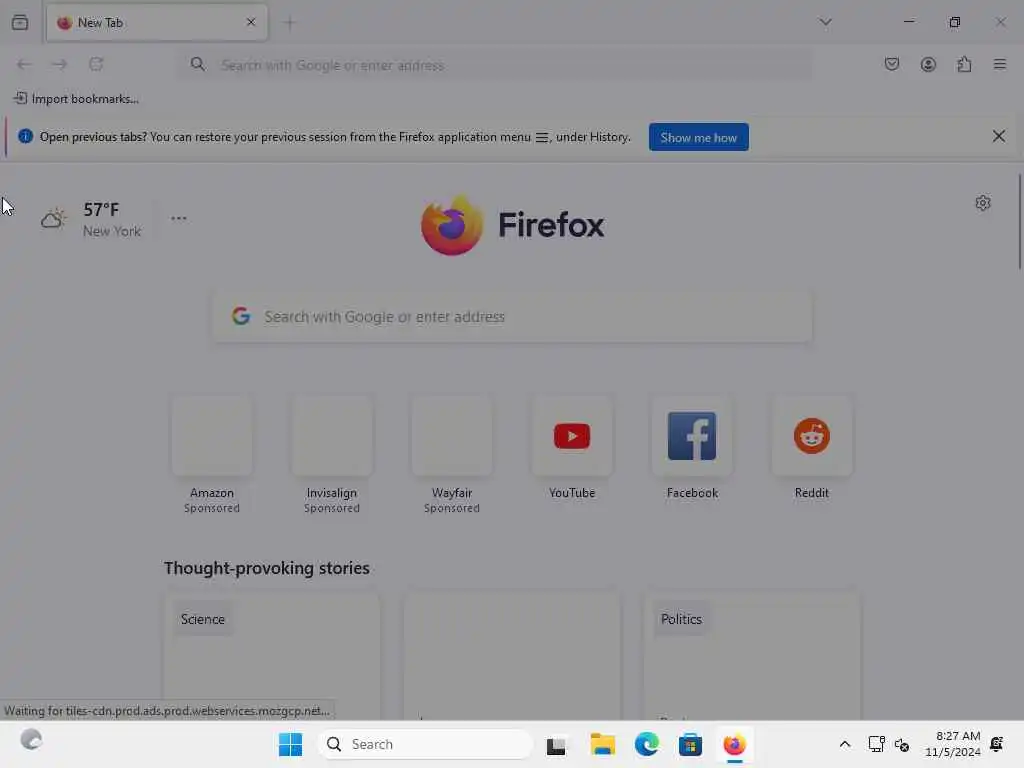Viewport: 1024px width, 768px height.
Task: Open the Science story card
Action: tap(272, 656)
